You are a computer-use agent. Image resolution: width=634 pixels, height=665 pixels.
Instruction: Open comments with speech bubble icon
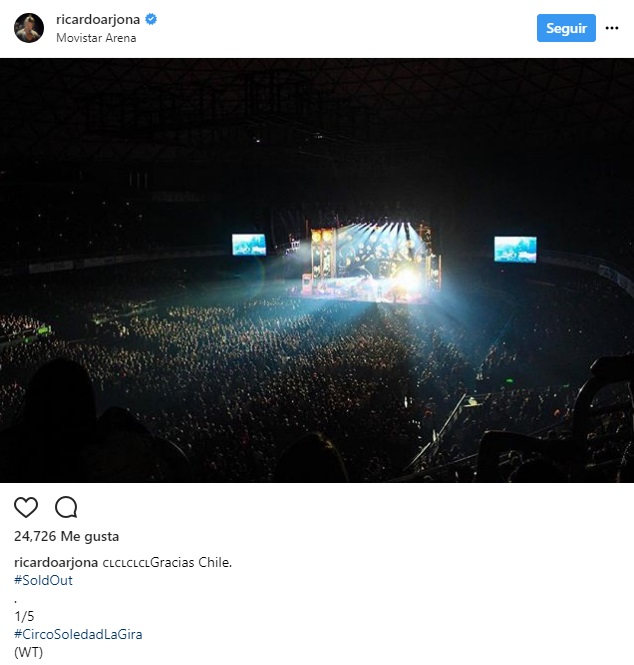click(x=66, y=507)
